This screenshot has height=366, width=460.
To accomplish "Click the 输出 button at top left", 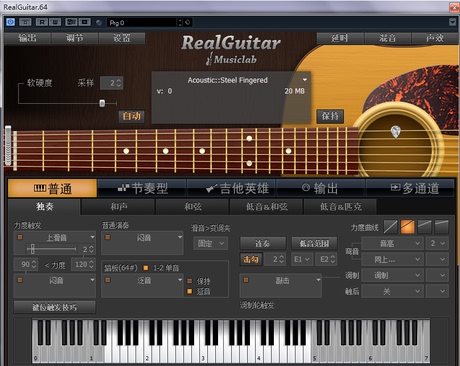I will [27, 38].
